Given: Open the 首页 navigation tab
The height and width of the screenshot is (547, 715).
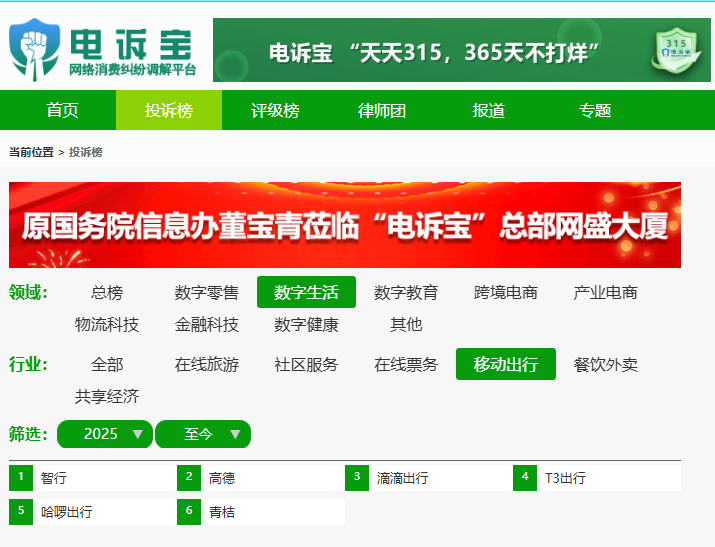Looking at the screenshot, I should point(62,110).
